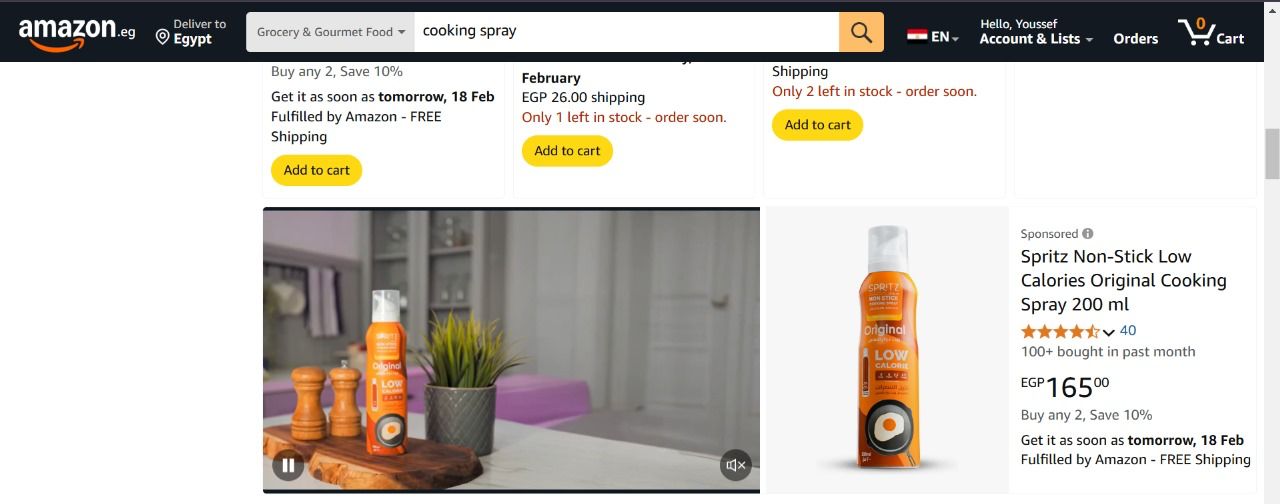
Task: Open the shopping cart icon
Action: [x=1211, y=32]
